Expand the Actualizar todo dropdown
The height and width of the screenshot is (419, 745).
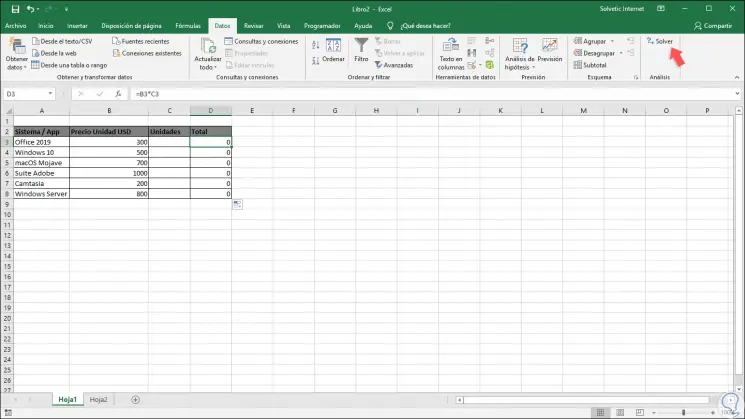208,66
